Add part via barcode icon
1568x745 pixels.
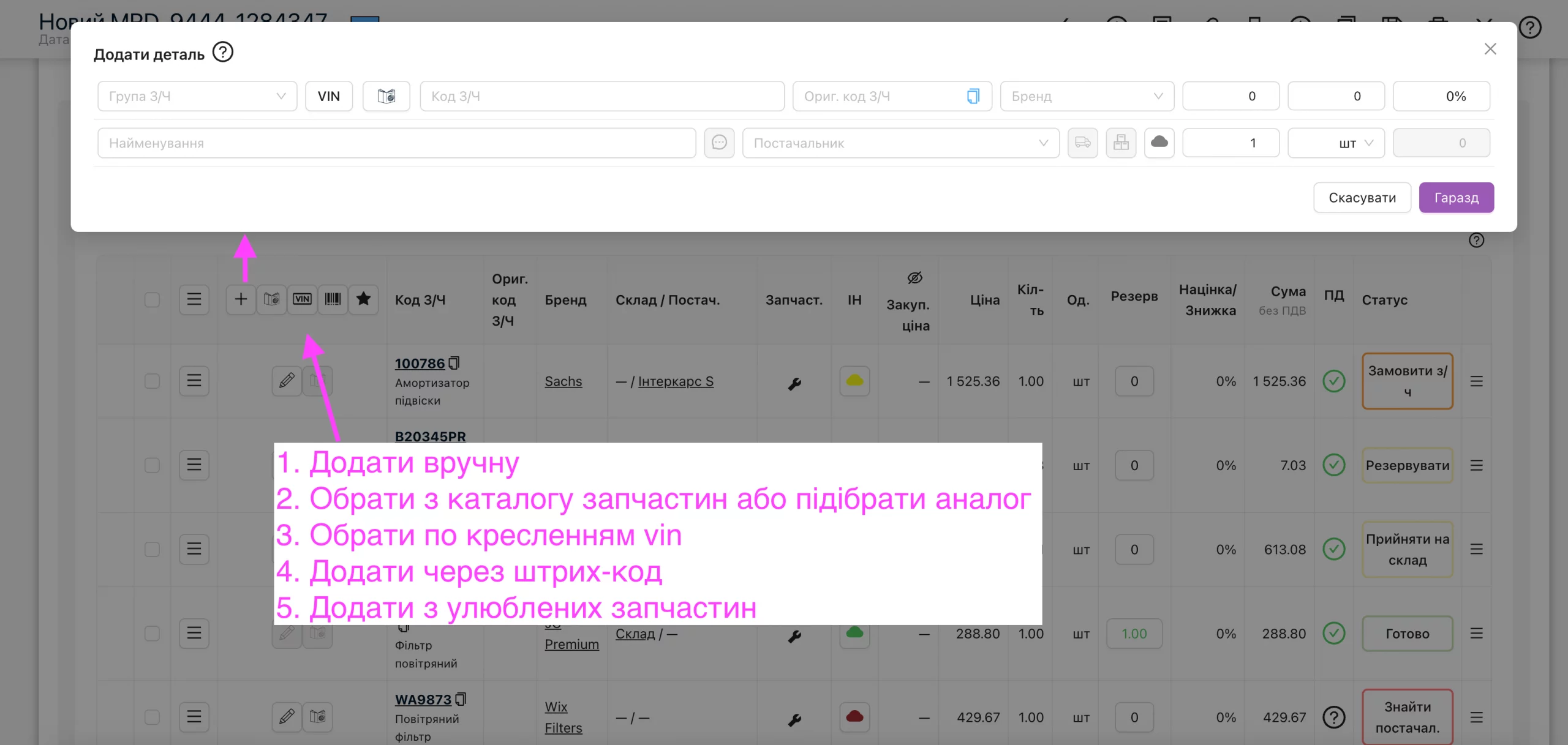(333, 299)
